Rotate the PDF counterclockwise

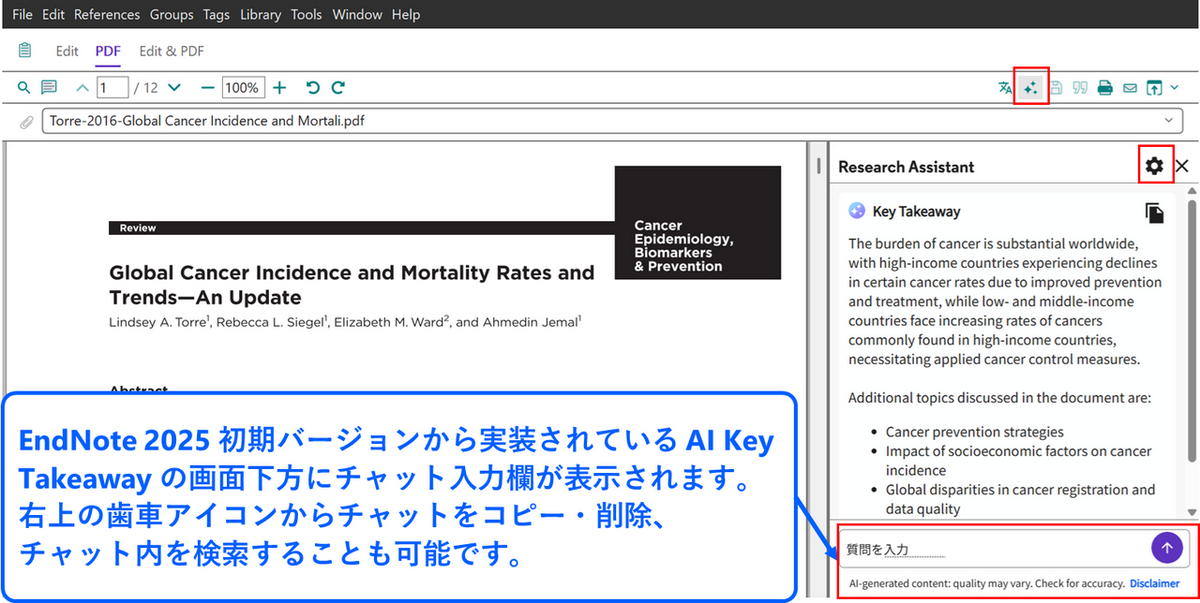pyautogui.click(x=313, y=88)
